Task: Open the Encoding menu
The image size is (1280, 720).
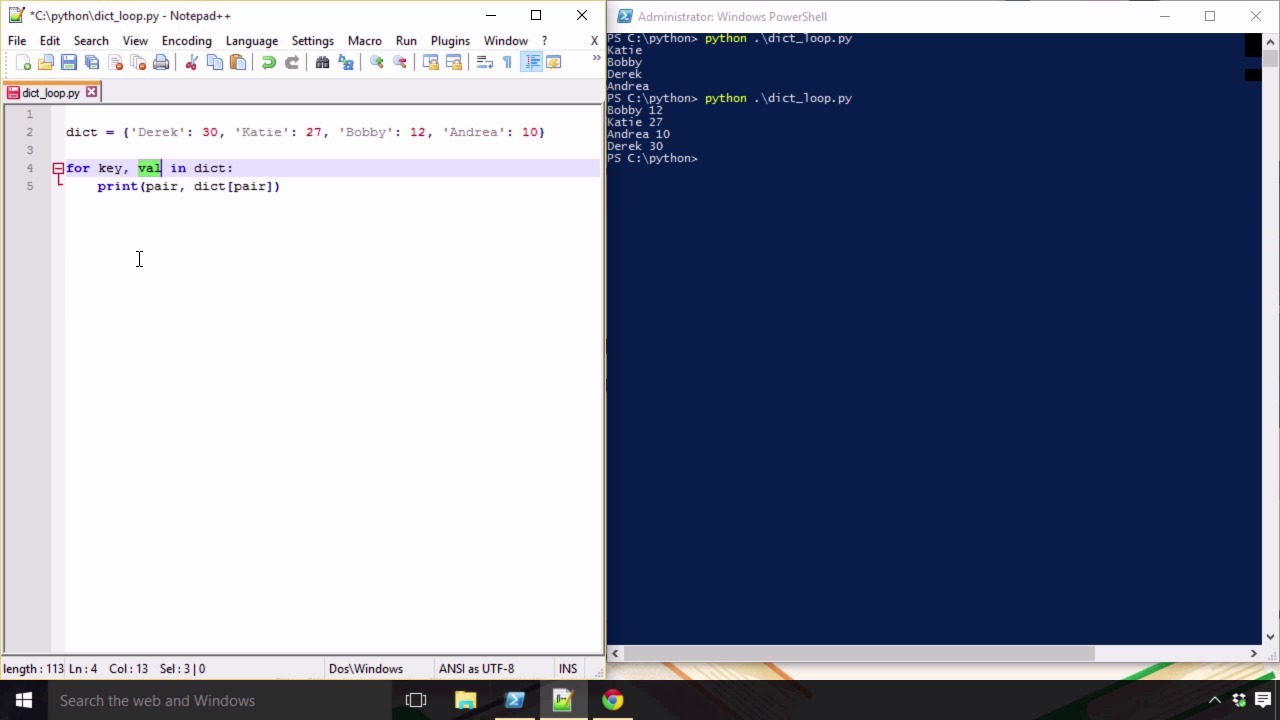Action: 187,41
